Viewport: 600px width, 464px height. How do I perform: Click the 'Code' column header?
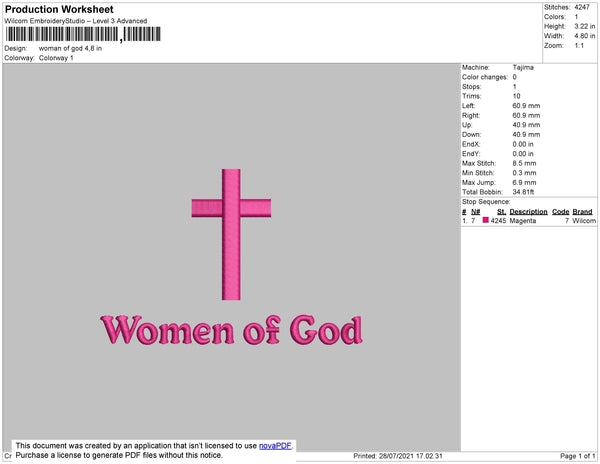tap(561, 212)
